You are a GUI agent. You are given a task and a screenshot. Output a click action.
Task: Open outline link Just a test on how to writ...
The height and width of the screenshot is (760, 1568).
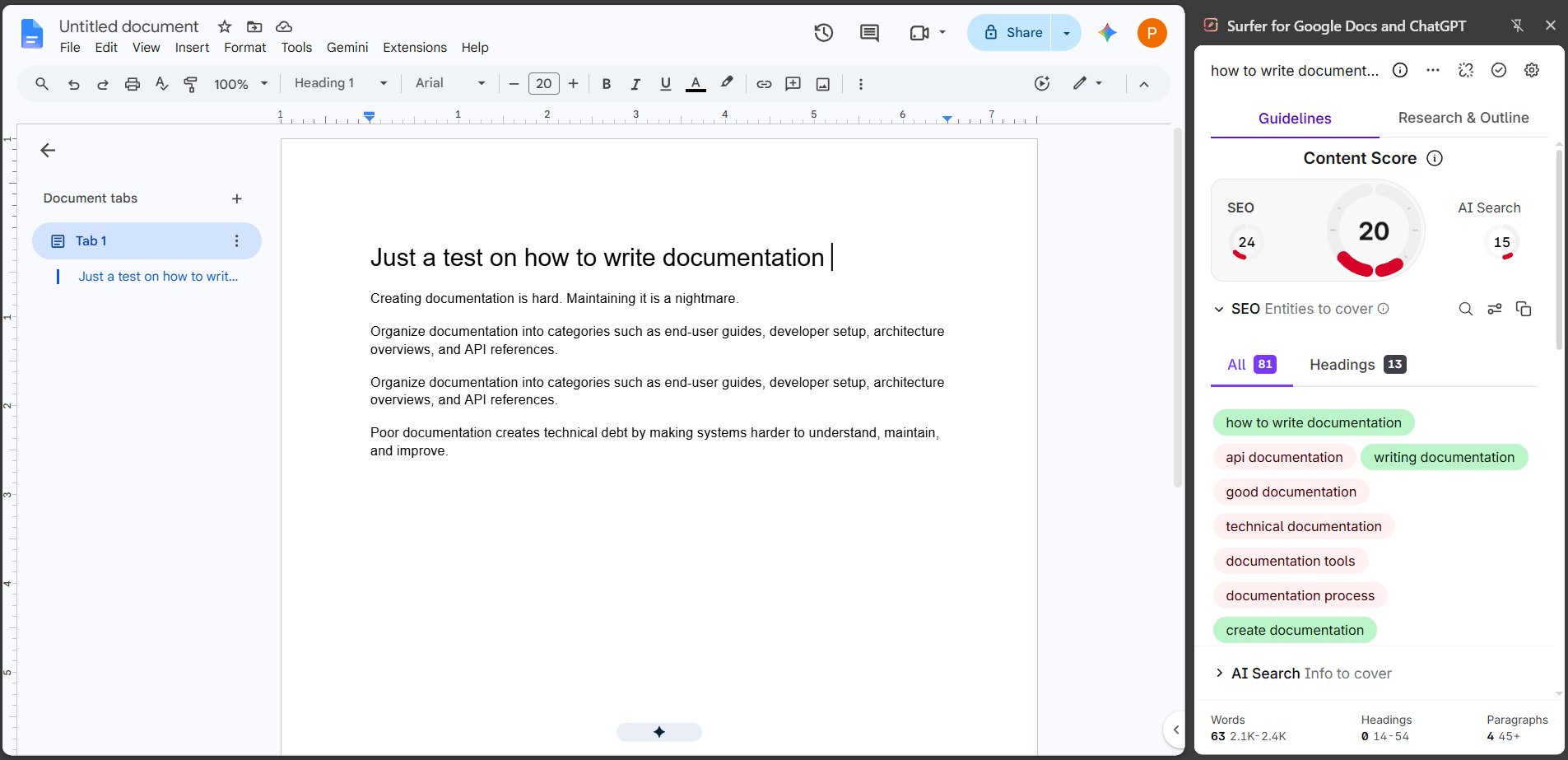[x=158, y=277]
